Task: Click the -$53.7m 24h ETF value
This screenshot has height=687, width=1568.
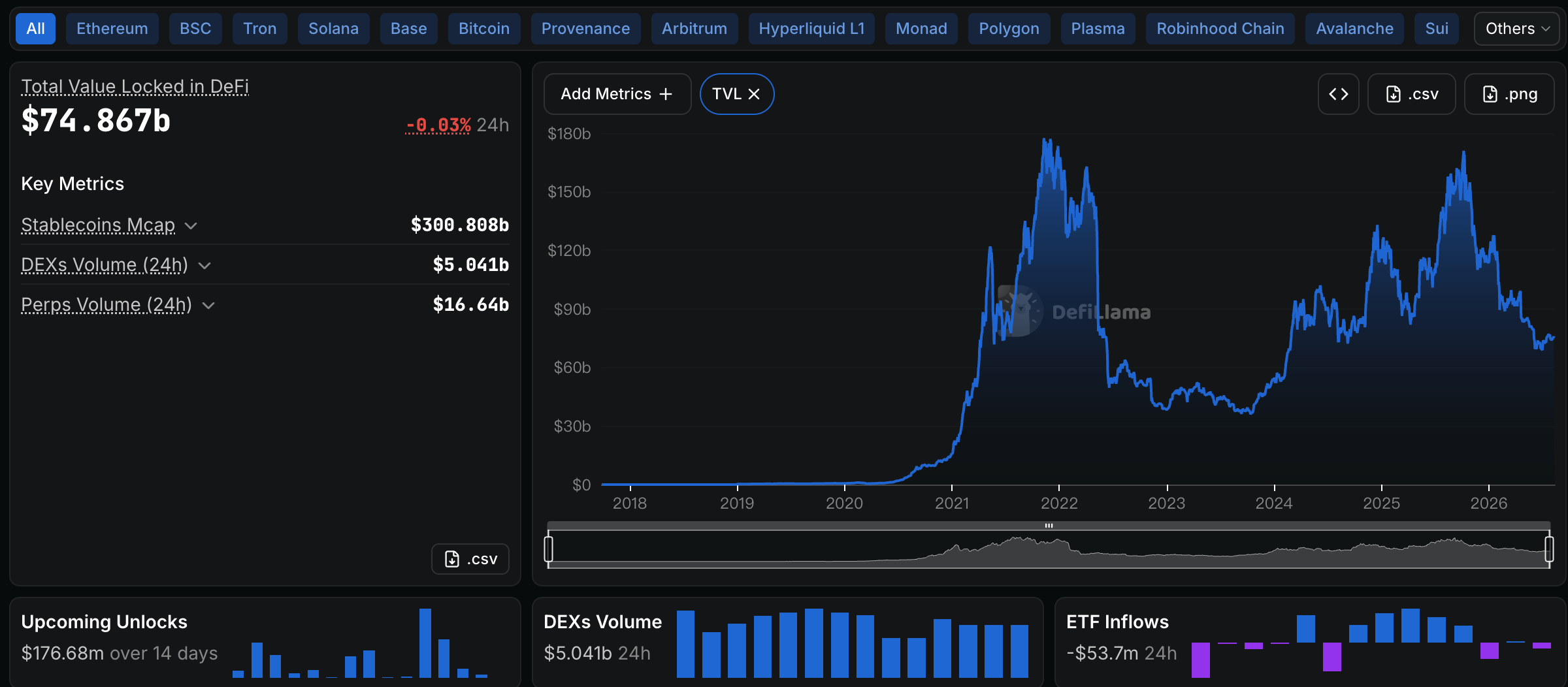Action: click(1122, 653)
